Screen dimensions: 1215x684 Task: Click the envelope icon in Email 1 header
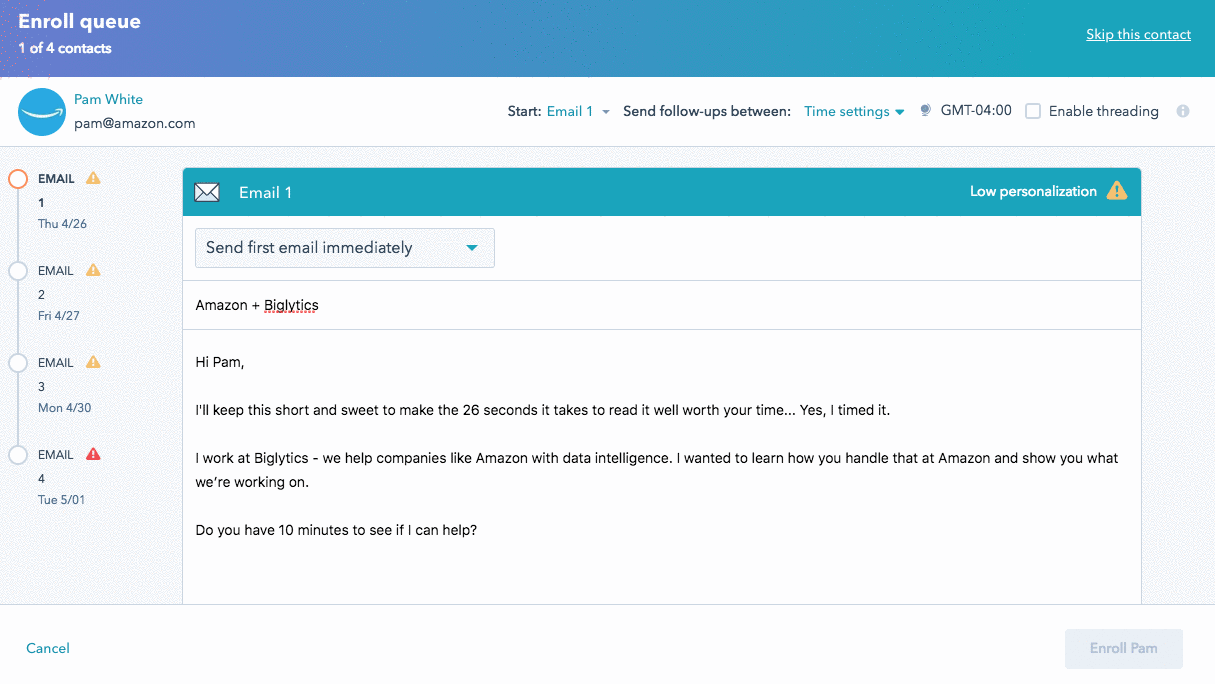(x=207, y=192)
